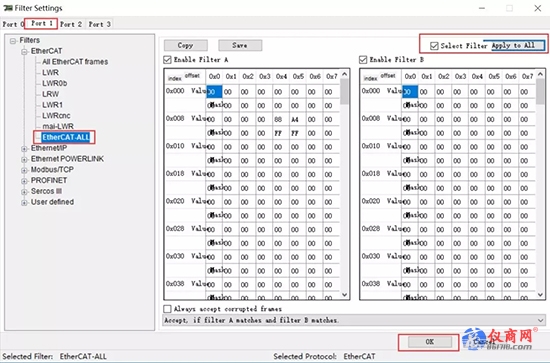This screenshot has height=363, width=550.
Task: Click Filter A scrollbar up arrow
Action: tap(344, 74)
